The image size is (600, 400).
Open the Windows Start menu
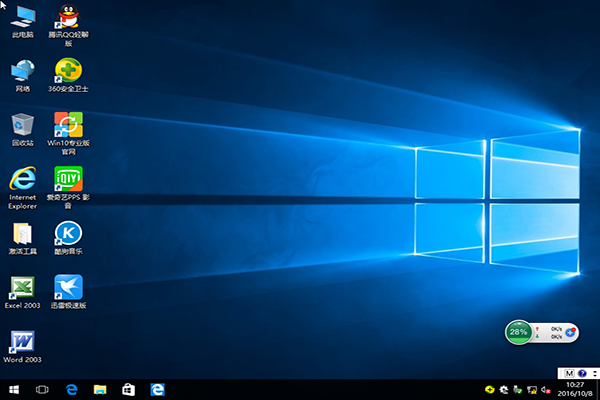[14, 389]
